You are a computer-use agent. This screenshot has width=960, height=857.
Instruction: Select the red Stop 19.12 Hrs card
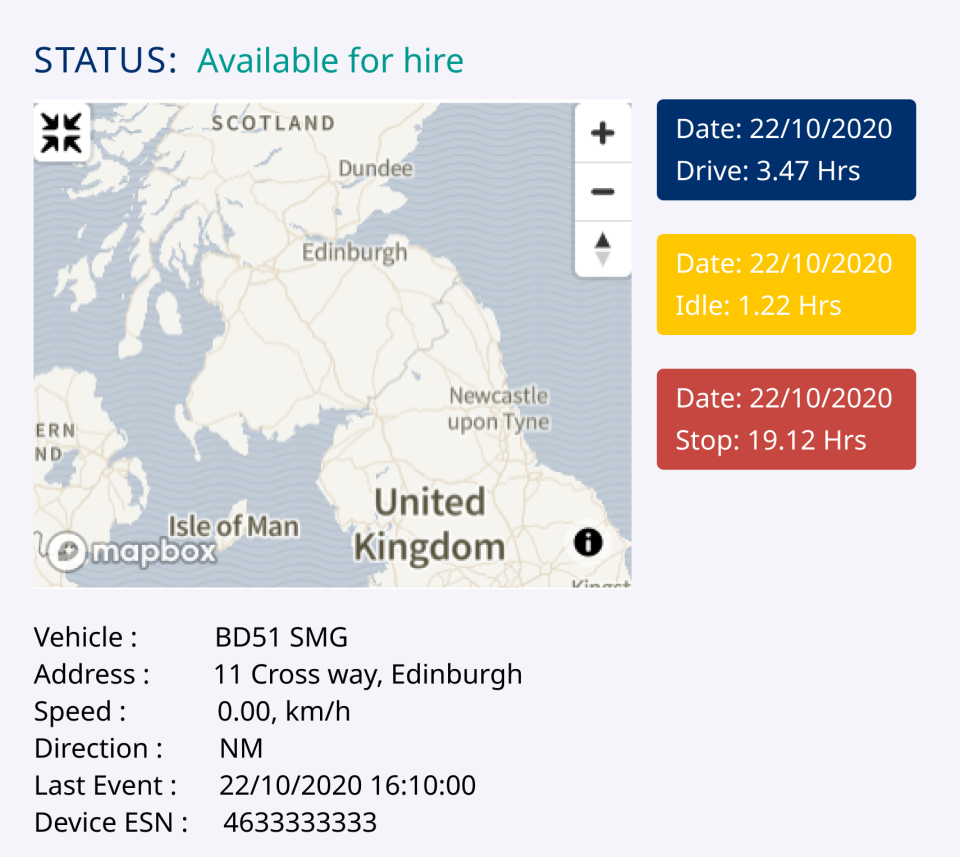pyautogui.click(x=786, y=419)
